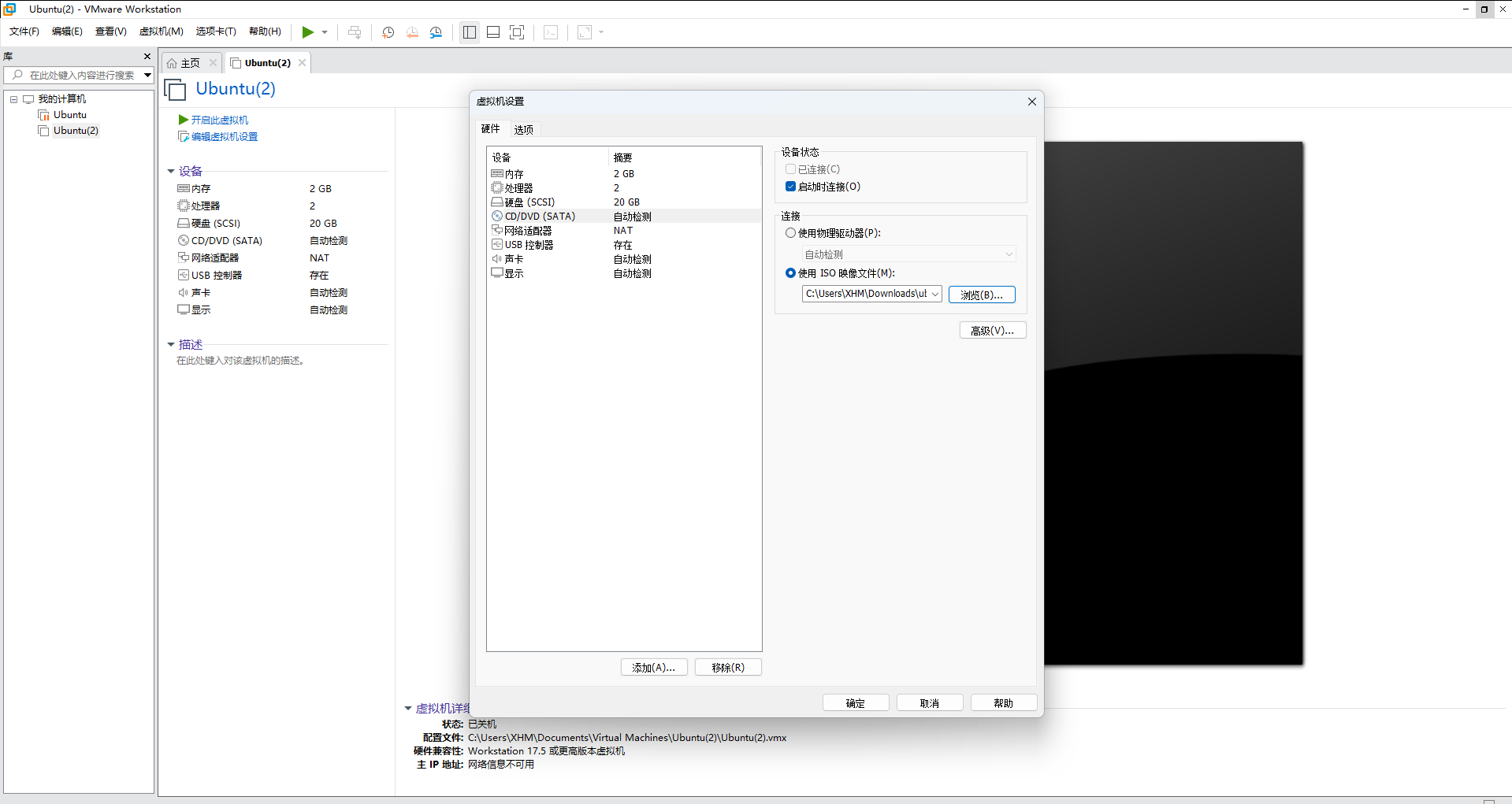1512x804 pixels.
Task: Switch to the 选项 tab in settings dialog
Action: point(524,130)
